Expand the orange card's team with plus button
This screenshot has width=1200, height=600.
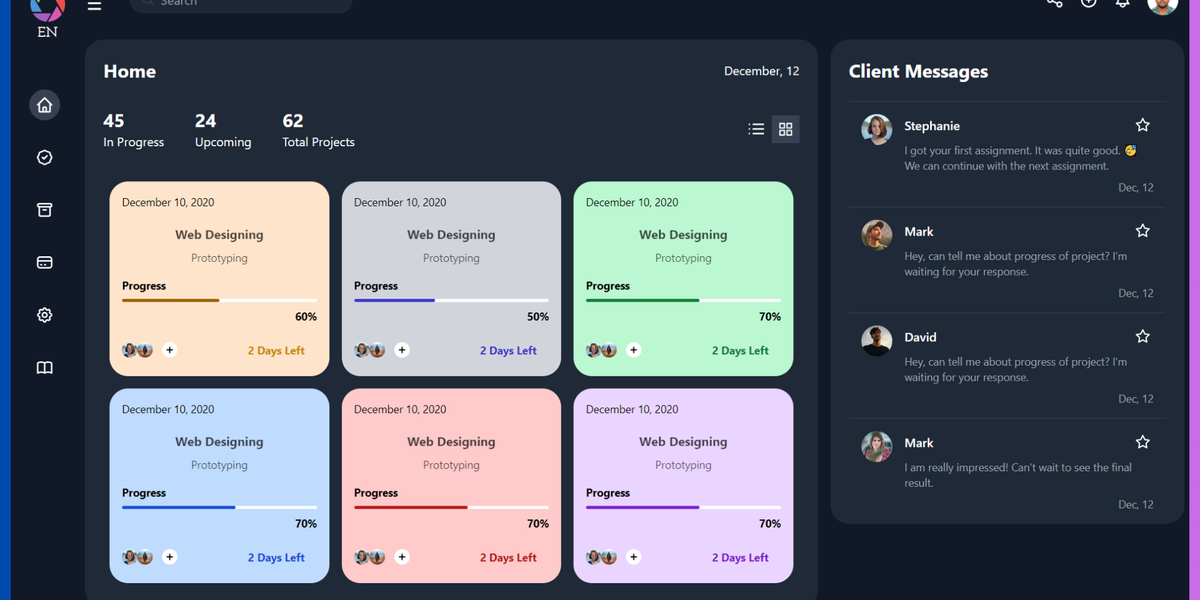pyautogui.click(x=170, y=350)
